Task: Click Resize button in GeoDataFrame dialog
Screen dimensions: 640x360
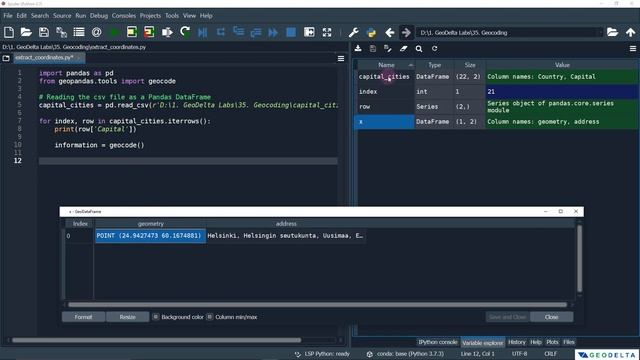Action: 127,317
